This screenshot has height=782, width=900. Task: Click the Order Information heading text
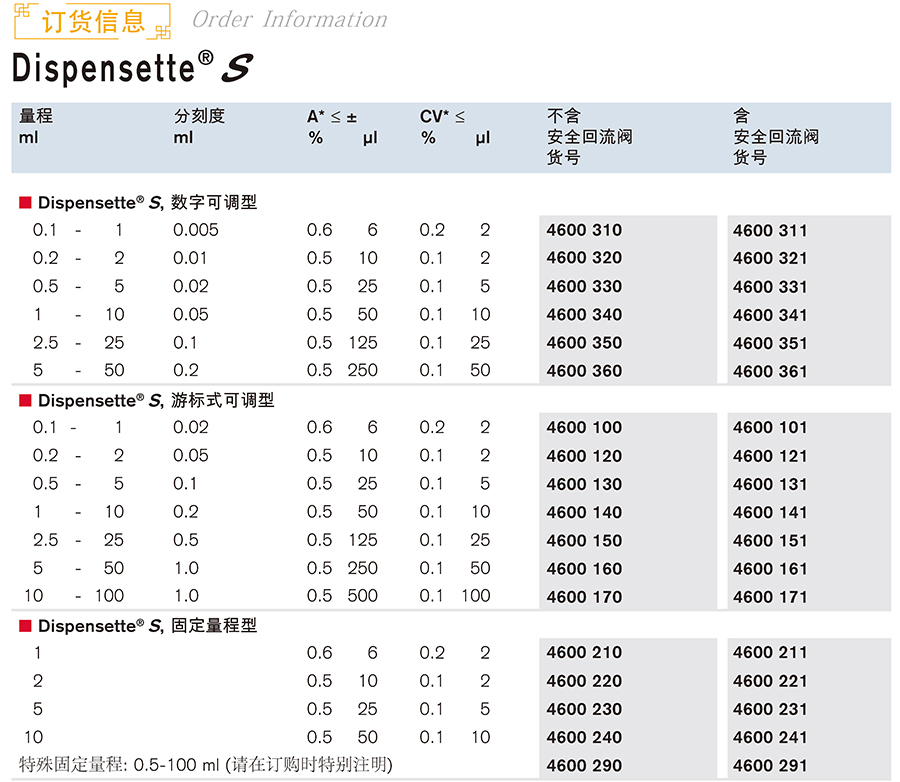(289, 19)
